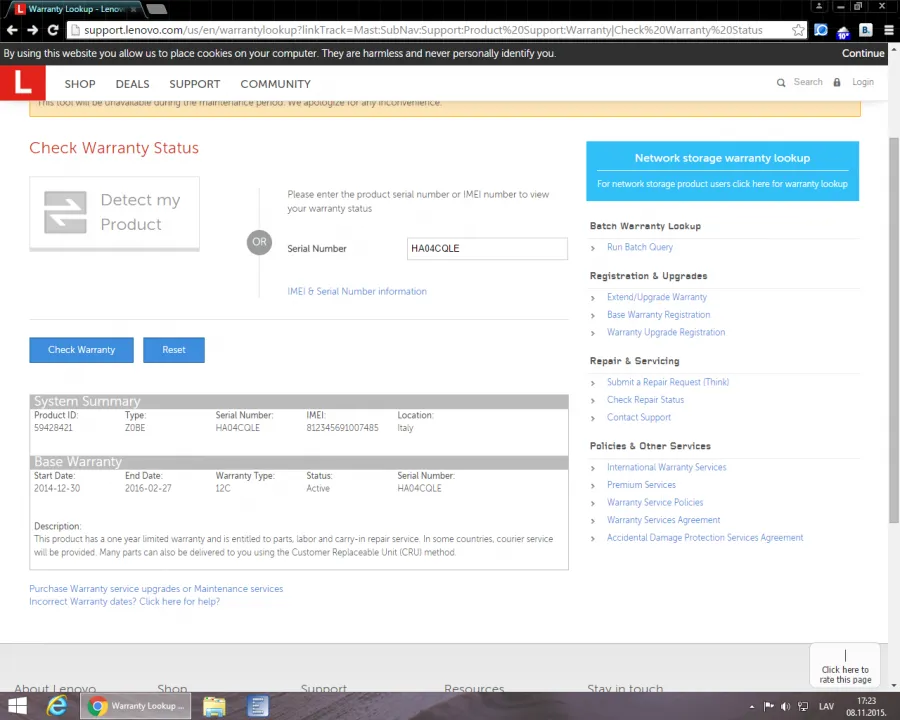Click Search text in header
The image size is (900, 720).
click(808, 82)
